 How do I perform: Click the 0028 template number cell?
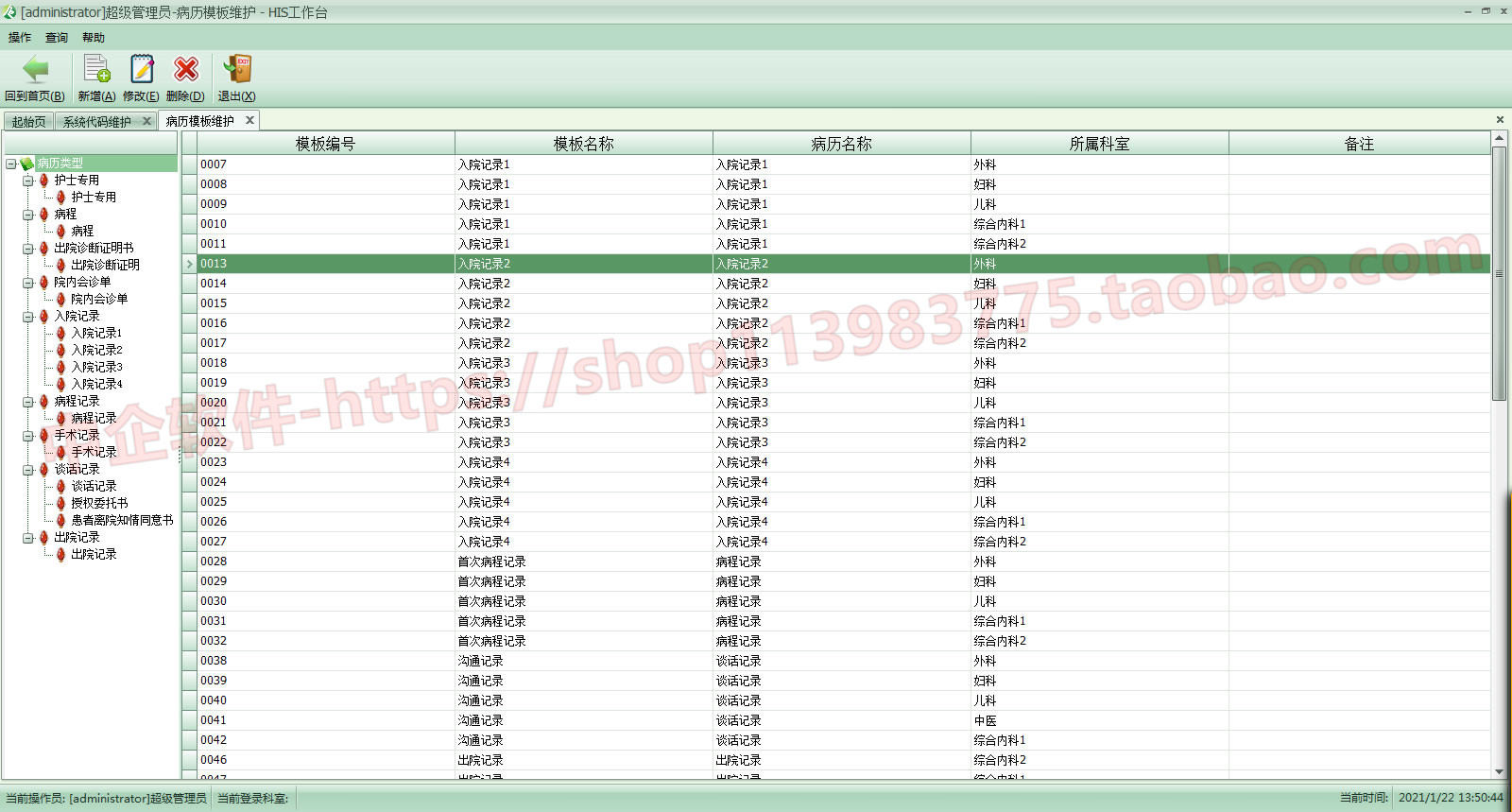(x=326, y=561)
